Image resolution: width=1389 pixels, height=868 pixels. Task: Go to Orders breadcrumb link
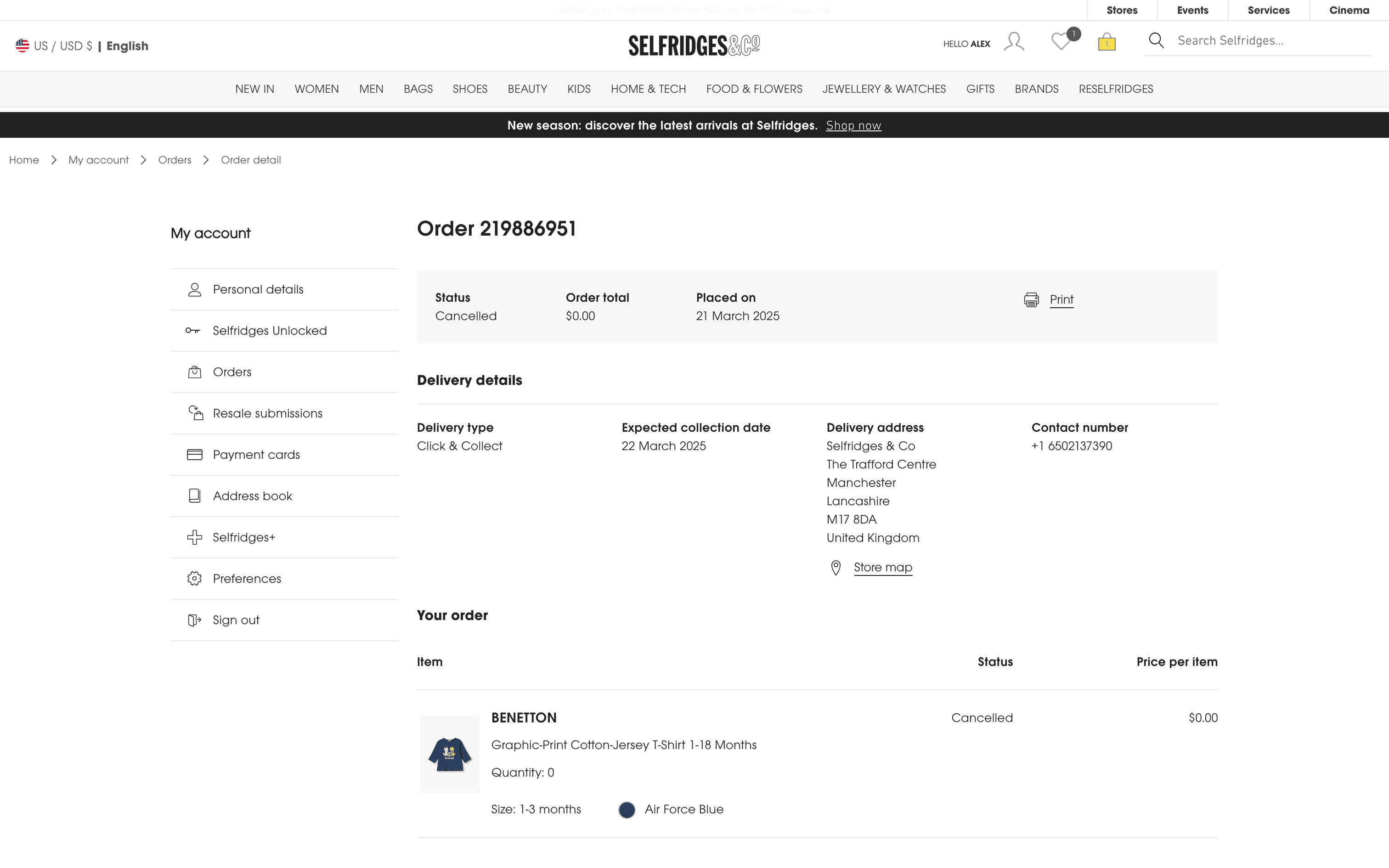[175, 160]
